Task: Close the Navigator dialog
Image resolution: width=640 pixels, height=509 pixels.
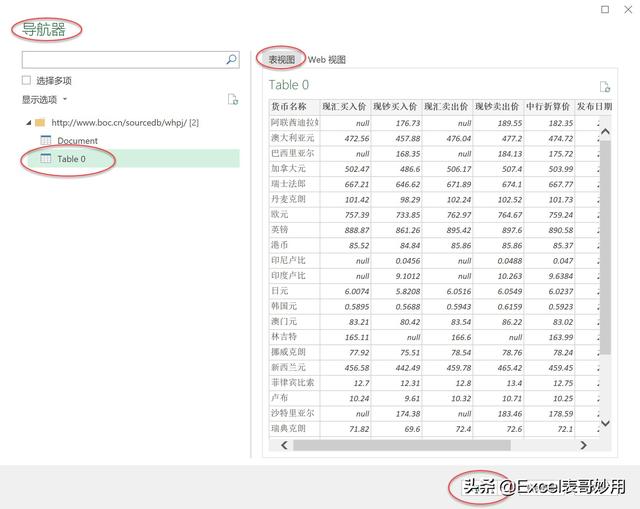Action: coord(628,9)
